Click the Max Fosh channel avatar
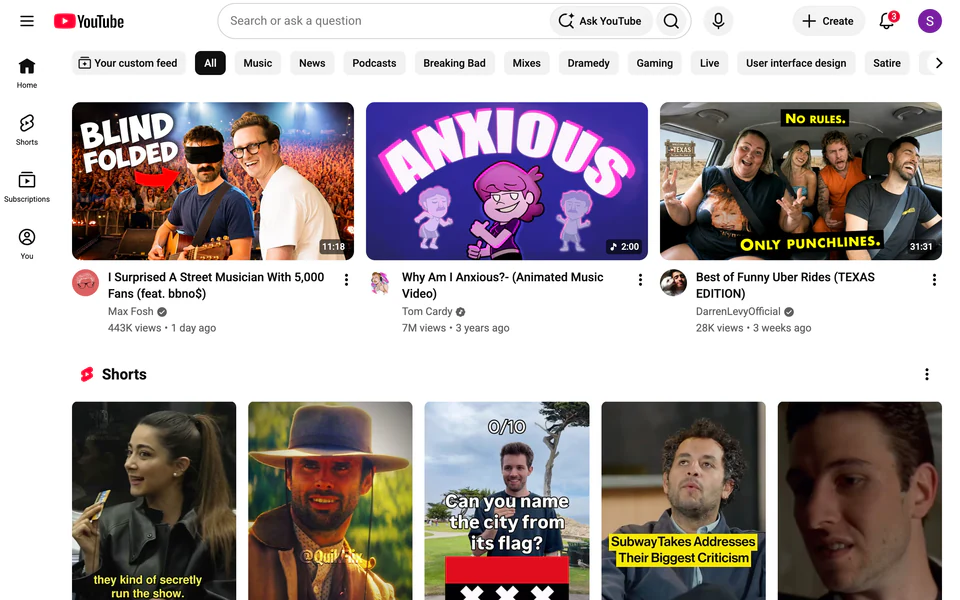 [x=86, y=283]
